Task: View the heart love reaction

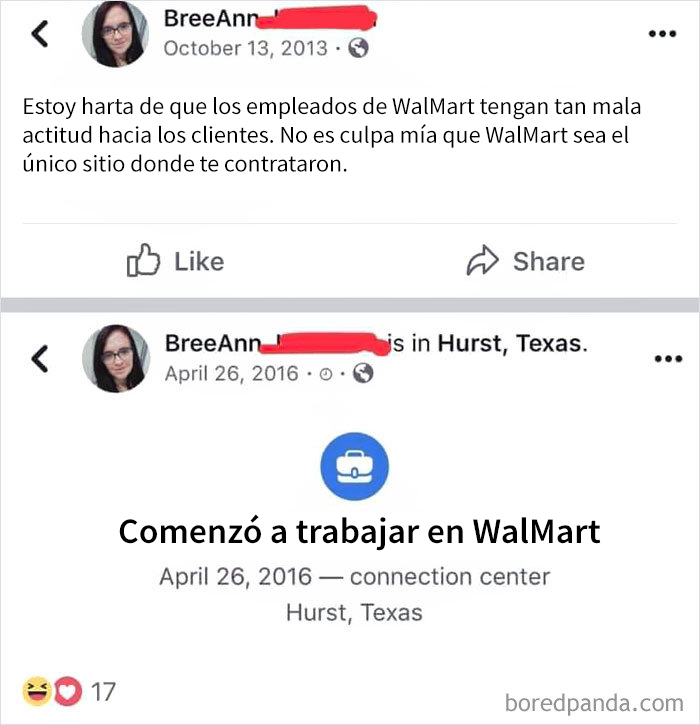Action: click(68, 691)
